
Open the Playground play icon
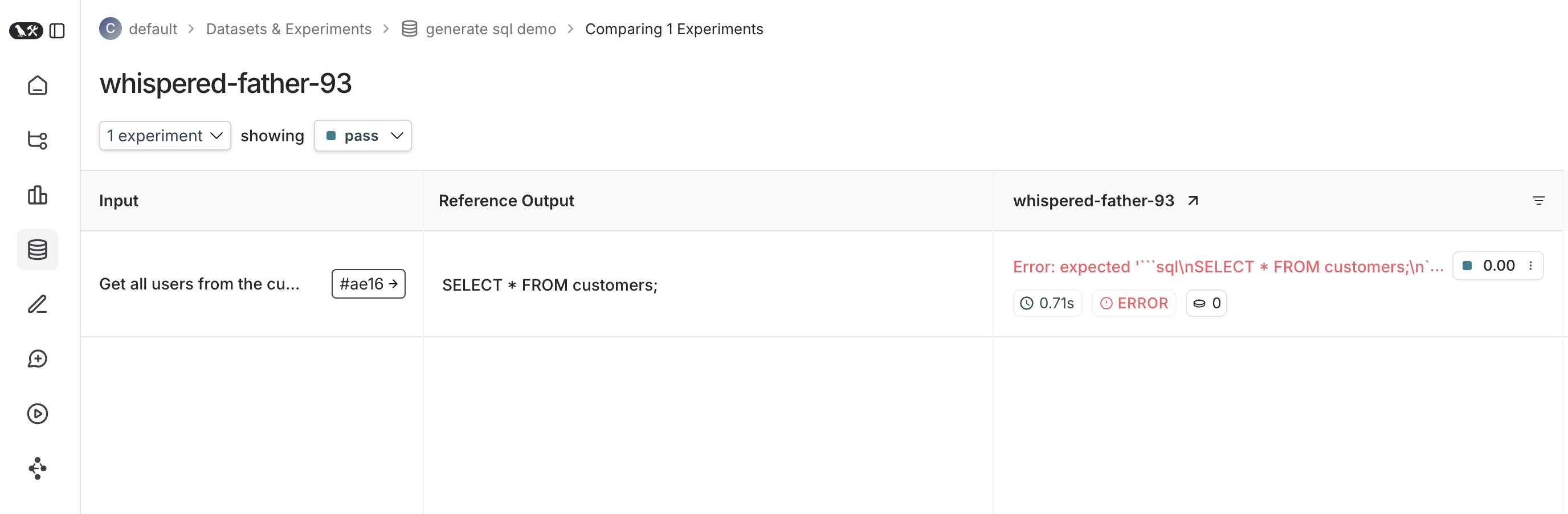pos(37,414)
